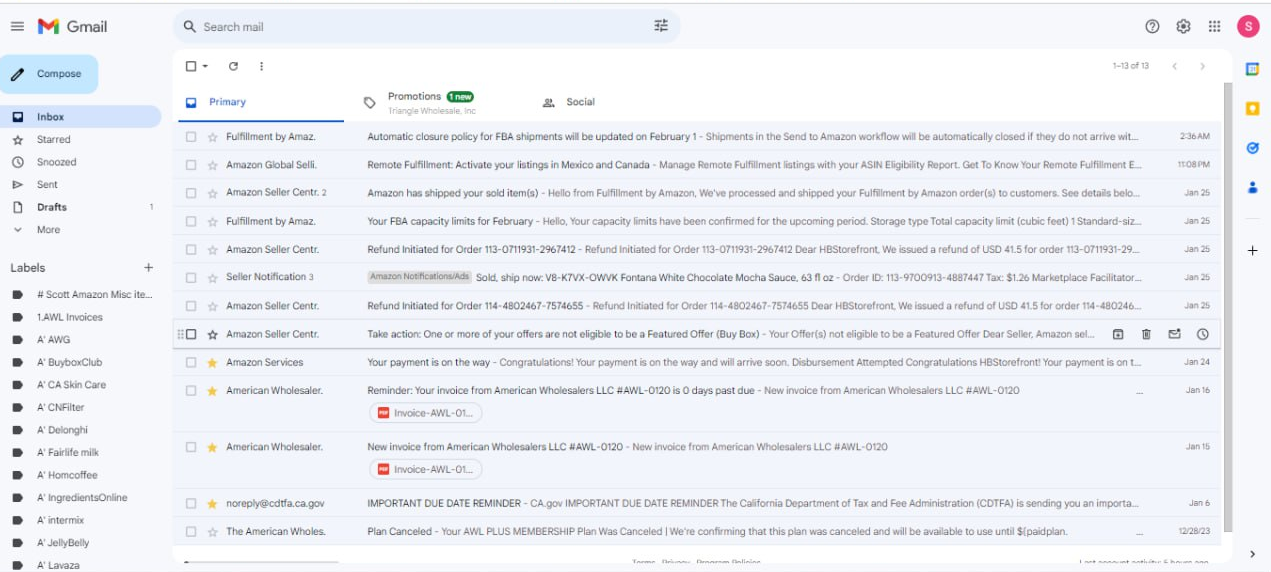Star the Seller Notification email
The image size is (1271, 572).
(x=212, y=278)
